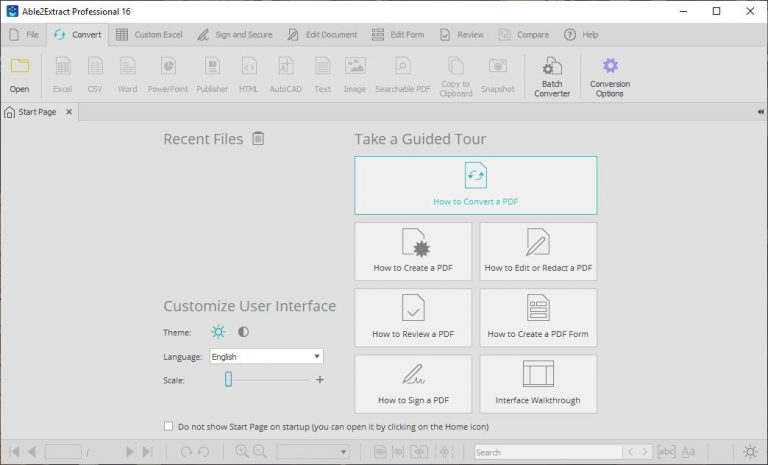This screenshot has width=768, height=465.
Task: Launch the How to Review a PDF tour
Action: (x=413, y=318)
